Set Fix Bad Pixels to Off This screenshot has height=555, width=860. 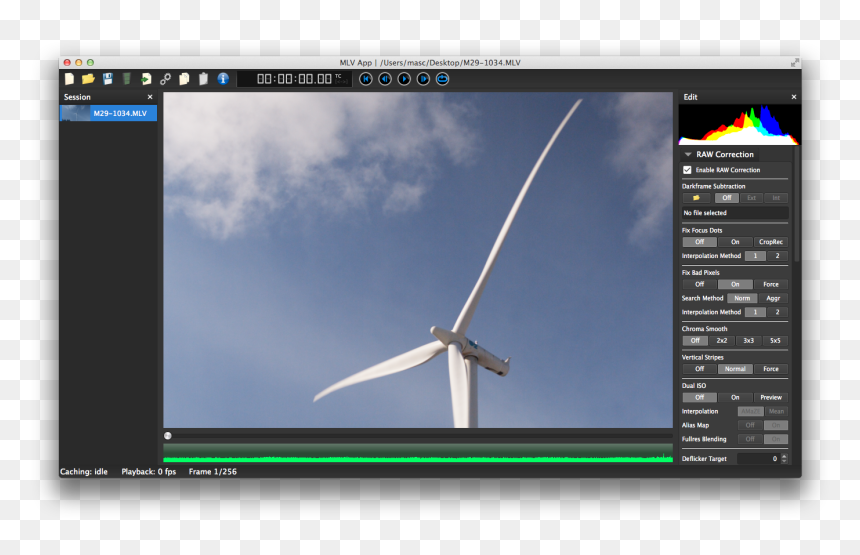click(700, 285)
